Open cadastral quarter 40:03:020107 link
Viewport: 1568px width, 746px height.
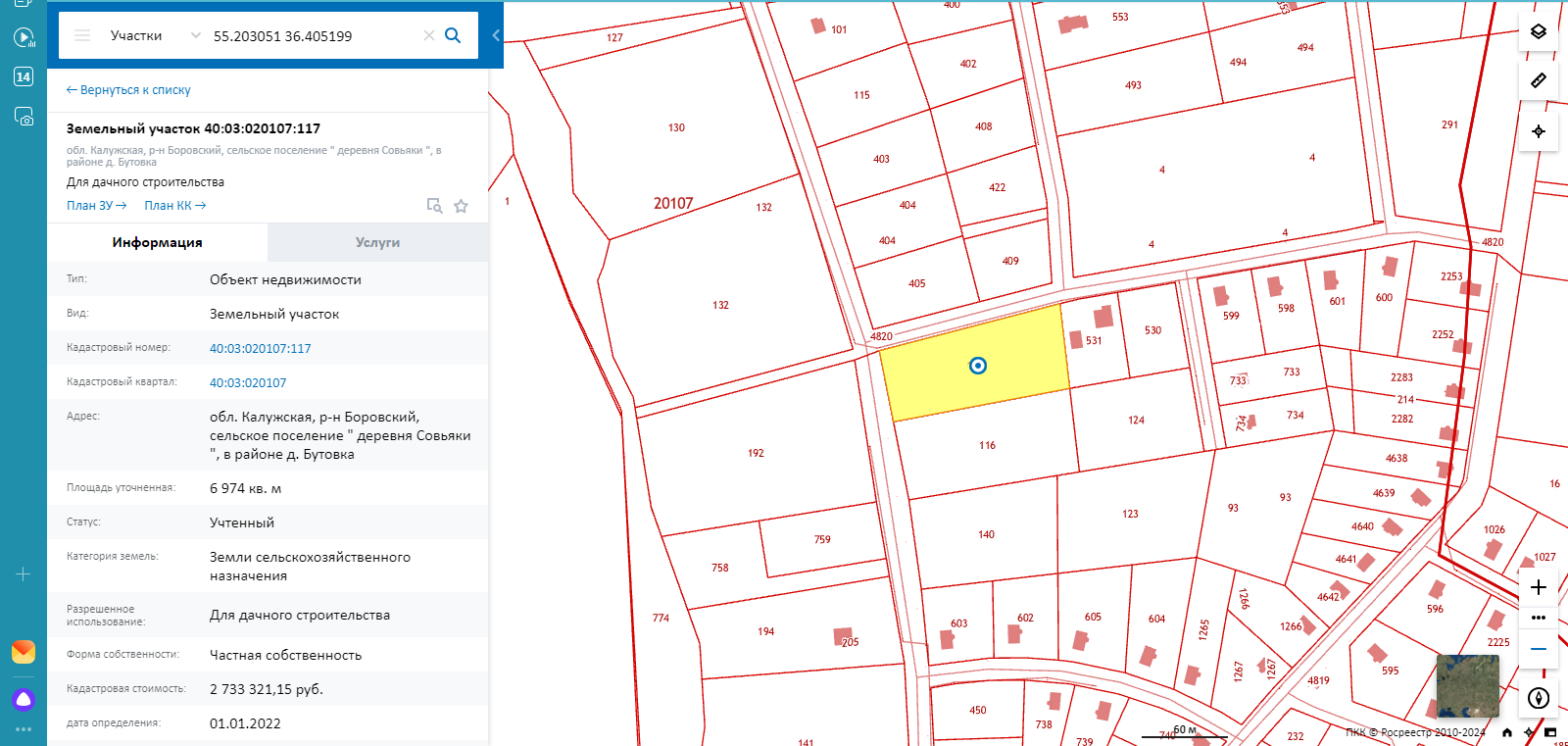click(248, 383)
